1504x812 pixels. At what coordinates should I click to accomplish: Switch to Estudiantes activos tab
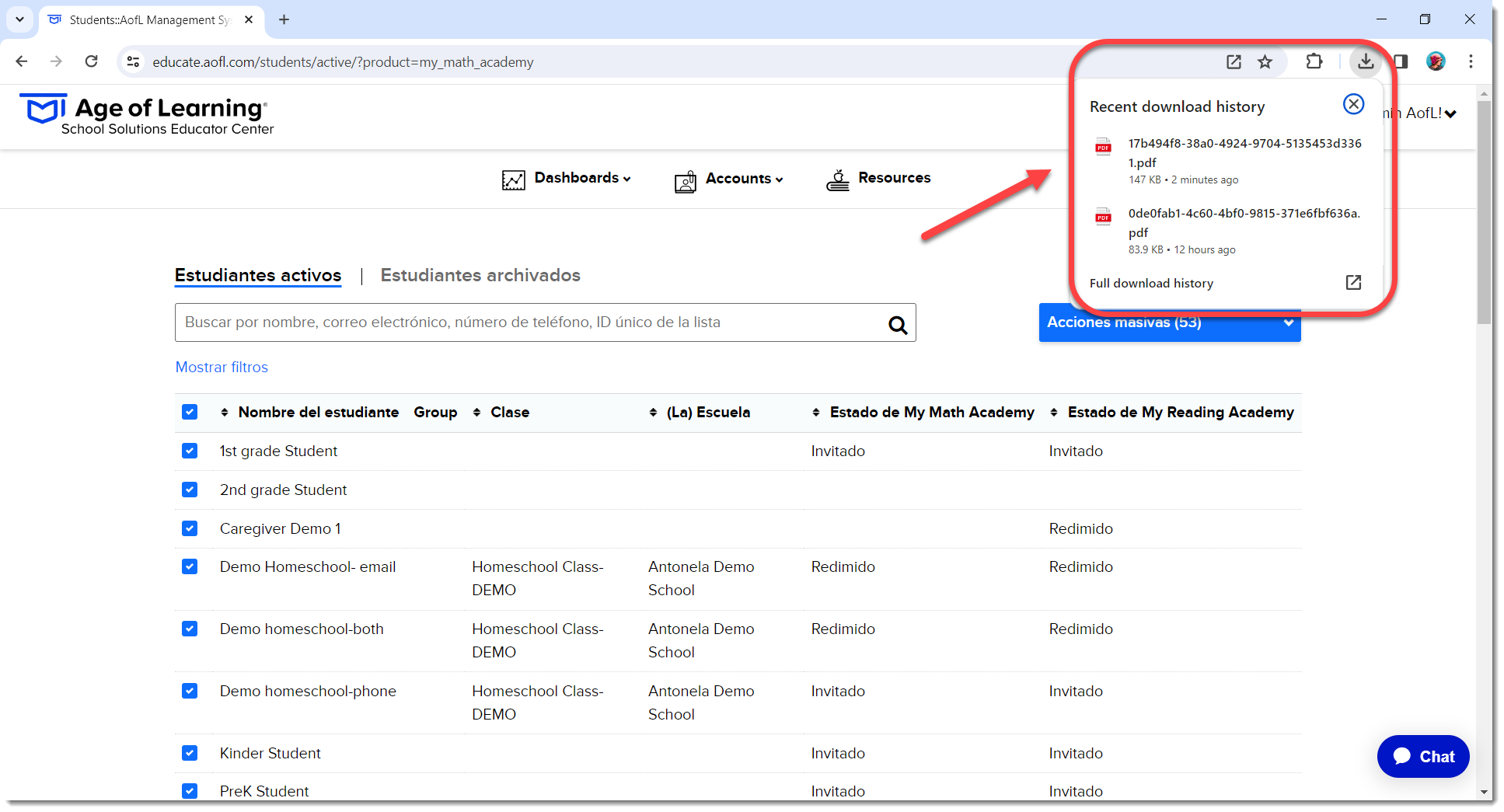258,275
